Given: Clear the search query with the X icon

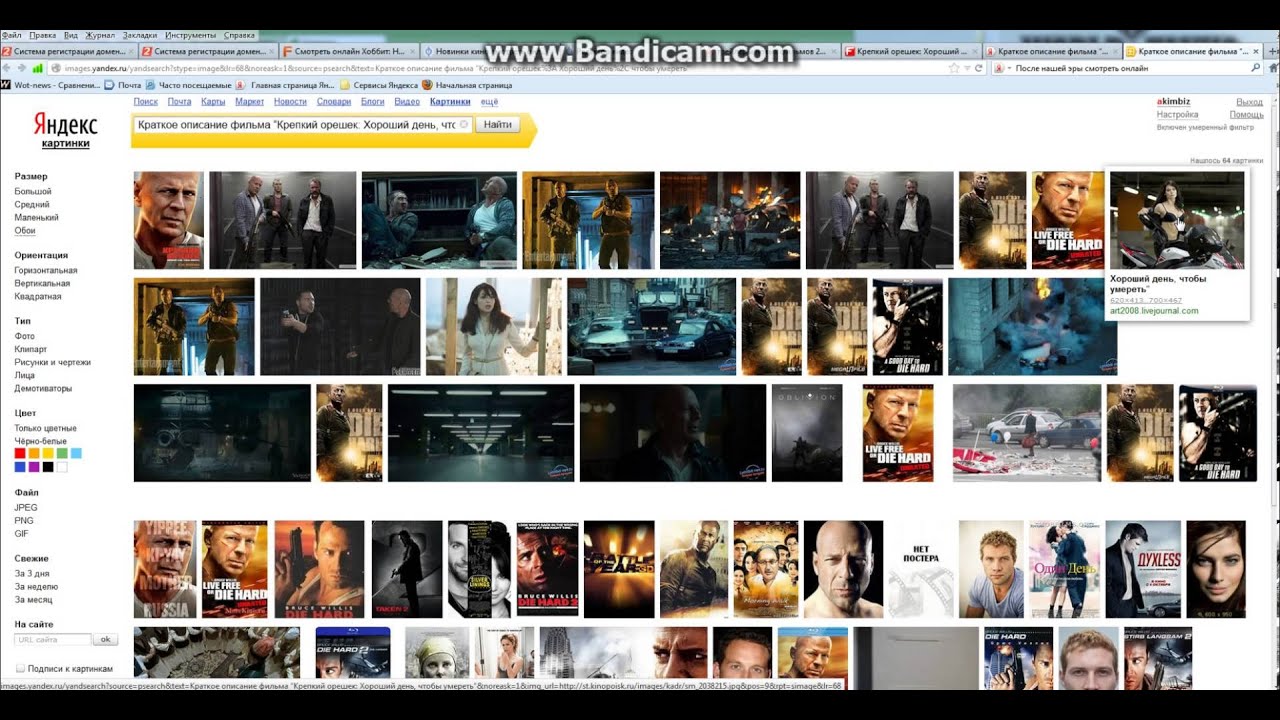Looking at the screenshot, I should click(x=464, y=125).
